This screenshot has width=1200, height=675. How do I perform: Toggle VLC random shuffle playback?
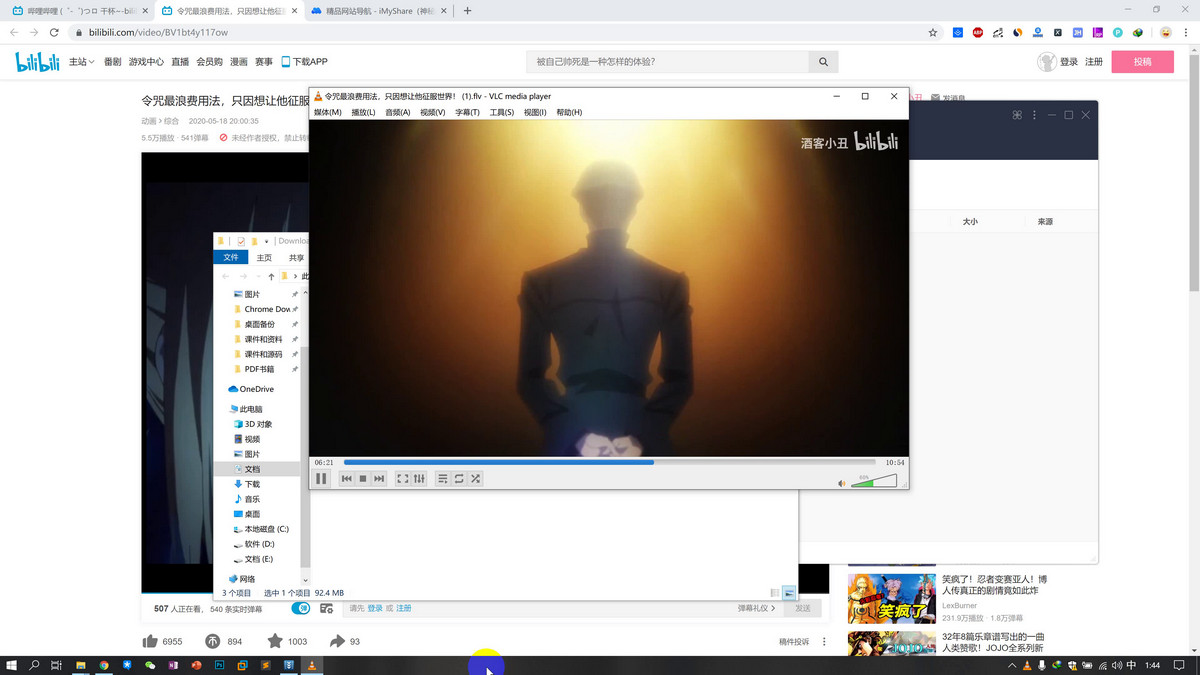point(476,479)
